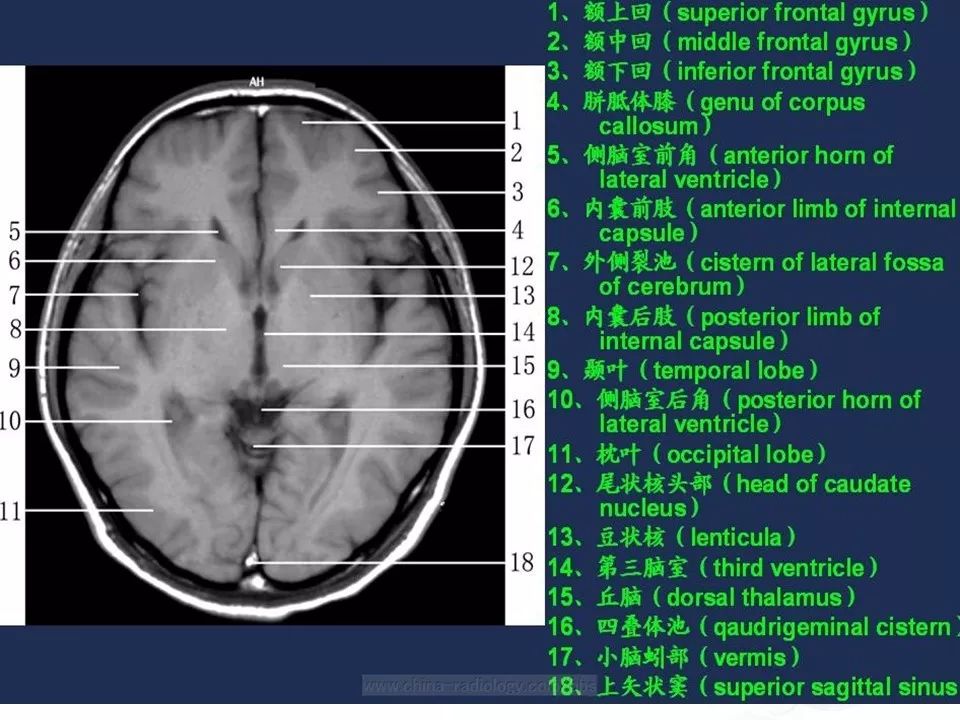Click number label 1 beside the MRI
The height and width of the screenshot is (720, 960).
[517, 121]
